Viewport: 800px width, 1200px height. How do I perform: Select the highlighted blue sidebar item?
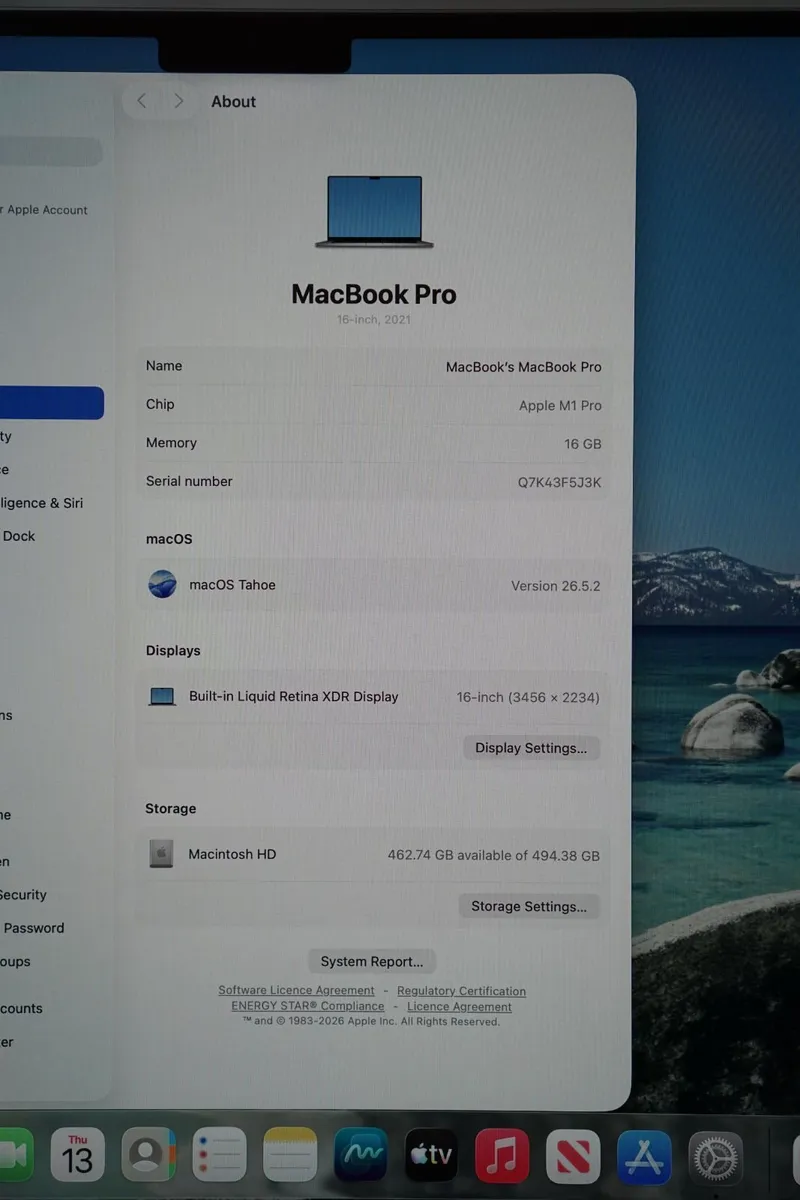tap(52, 403)
